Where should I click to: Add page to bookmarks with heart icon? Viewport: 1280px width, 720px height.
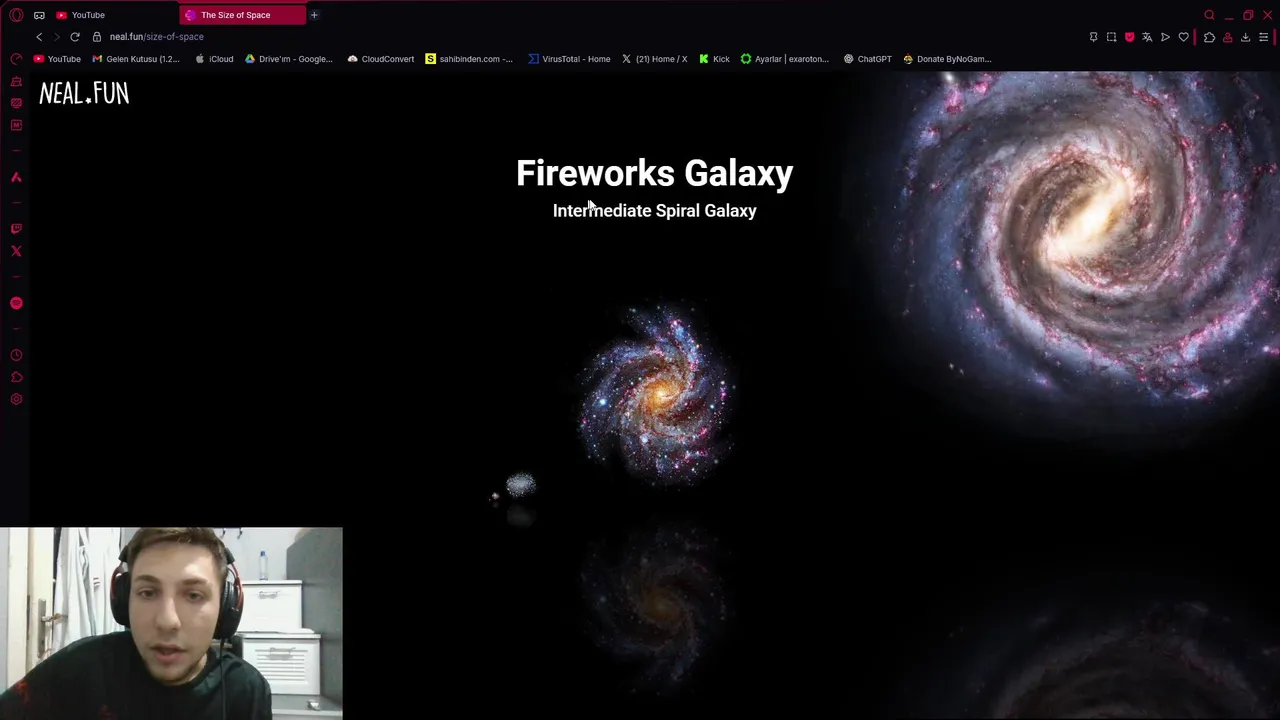click(x=1184, y=37)
